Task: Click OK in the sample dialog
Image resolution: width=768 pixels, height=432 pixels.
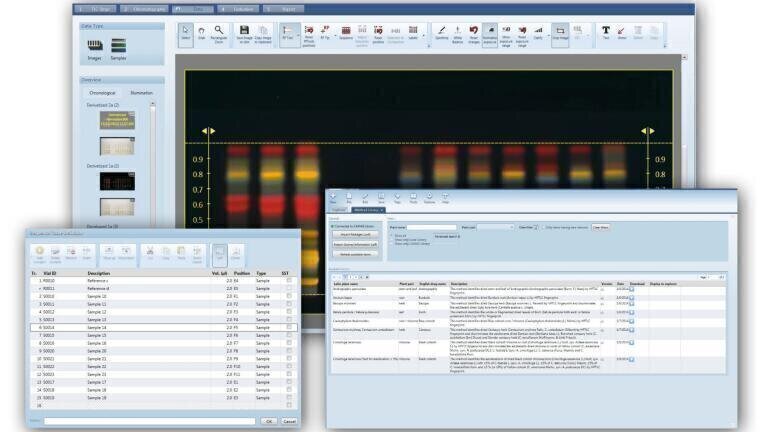Action: (269, 421)
